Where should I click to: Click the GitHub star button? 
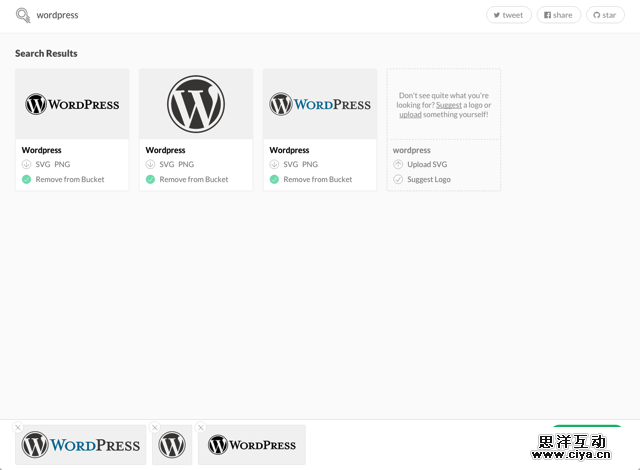(605, 15)
